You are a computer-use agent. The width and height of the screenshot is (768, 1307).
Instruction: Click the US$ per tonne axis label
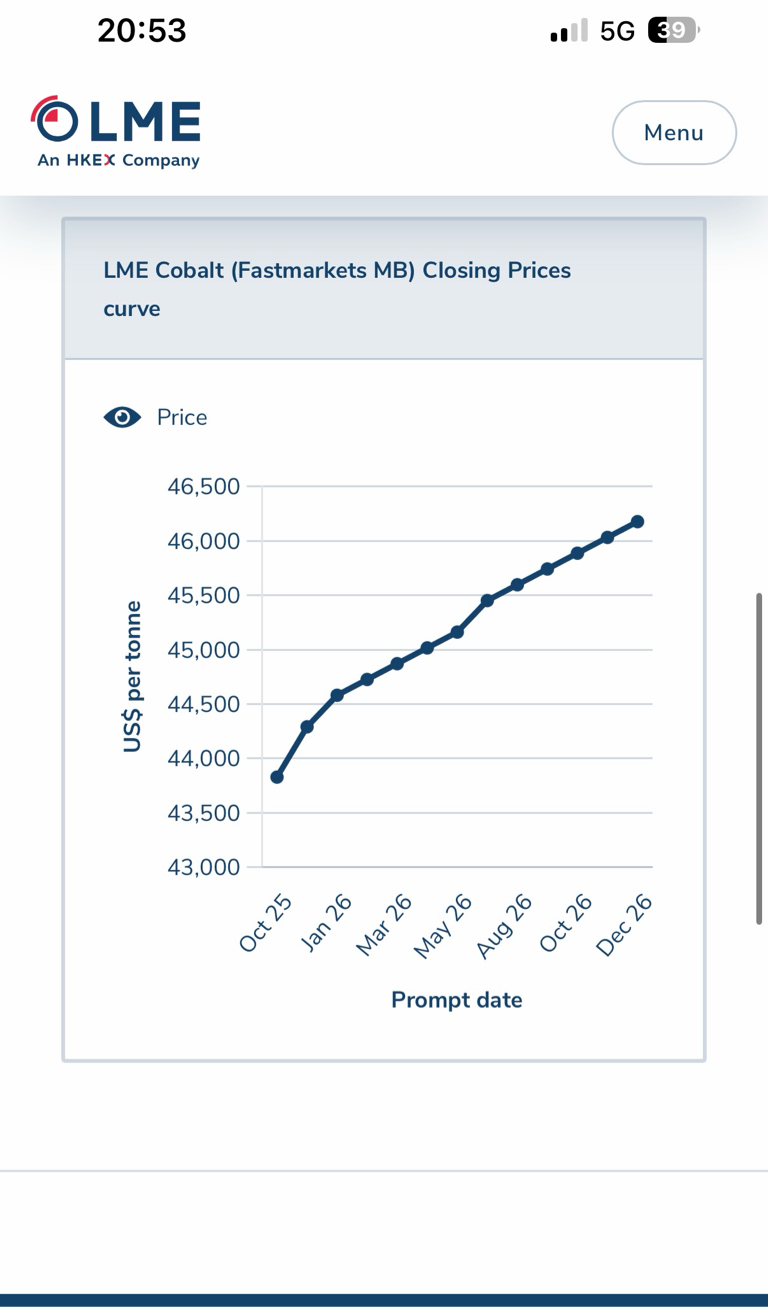pos(132,676)
